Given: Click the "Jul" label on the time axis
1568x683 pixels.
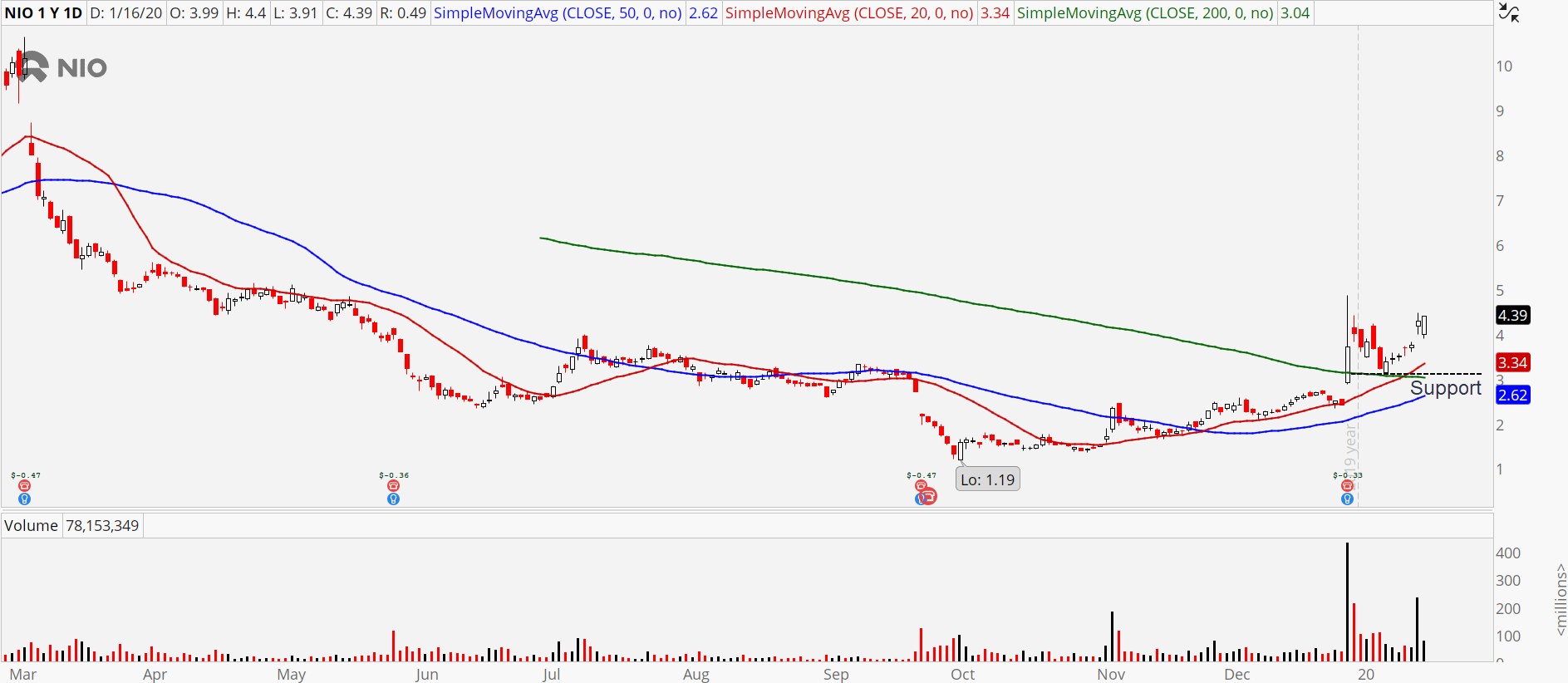Looking at the screenshot, I should 551,674.
